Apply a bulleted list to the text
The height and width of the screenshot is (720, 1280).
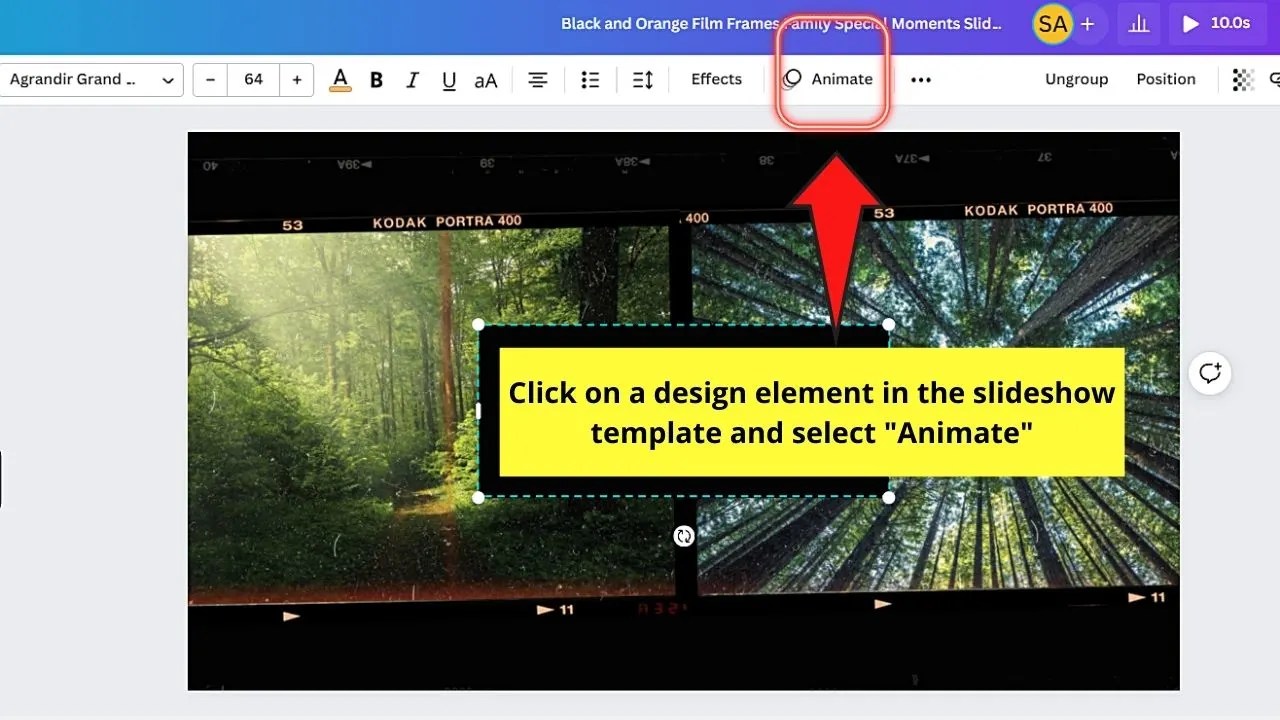[x=590, y=79]
